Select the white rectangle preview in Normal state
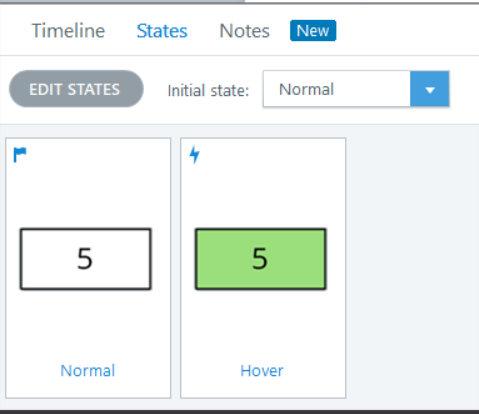This screenshot has width=479, height=414. 86,259
